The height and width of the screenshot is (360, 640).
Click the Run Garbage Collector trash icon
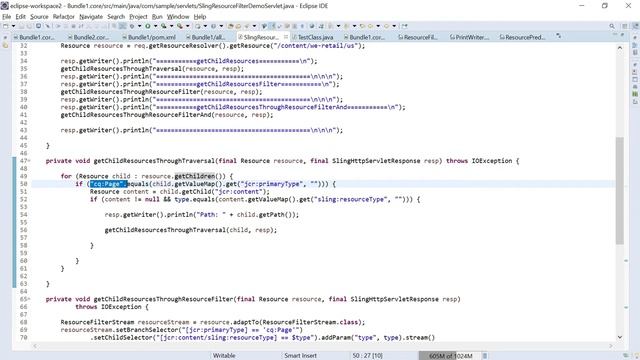pos(484,356)
